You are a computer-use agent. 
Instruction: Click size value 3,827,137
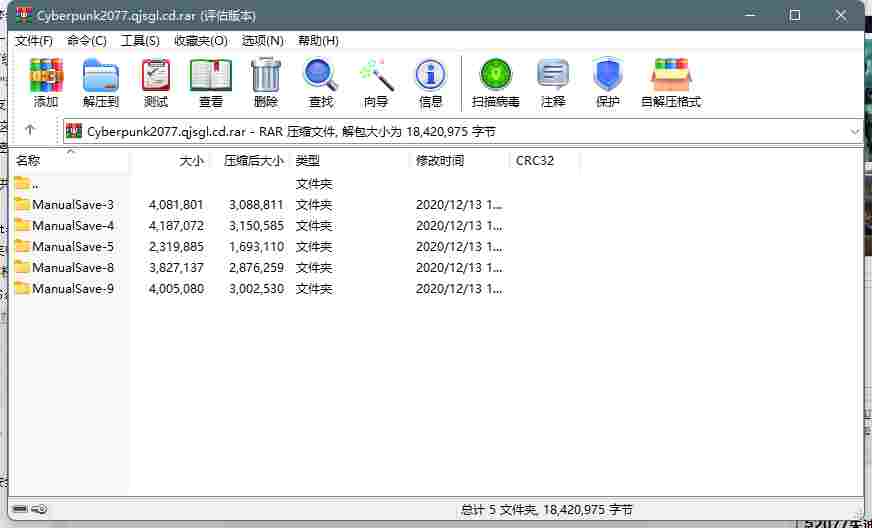(176, 268)
